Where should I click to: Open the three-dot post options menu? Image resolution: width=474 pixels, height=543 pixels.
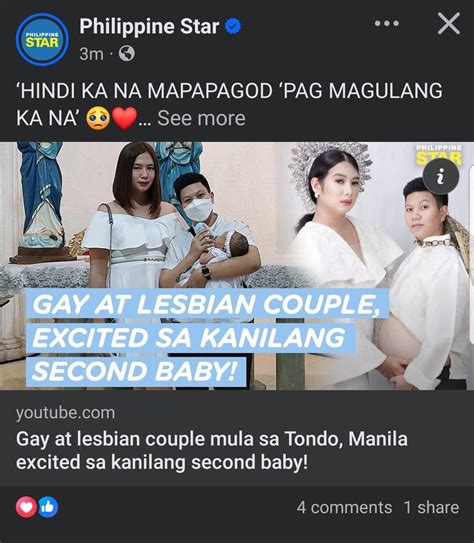point(387,24)
